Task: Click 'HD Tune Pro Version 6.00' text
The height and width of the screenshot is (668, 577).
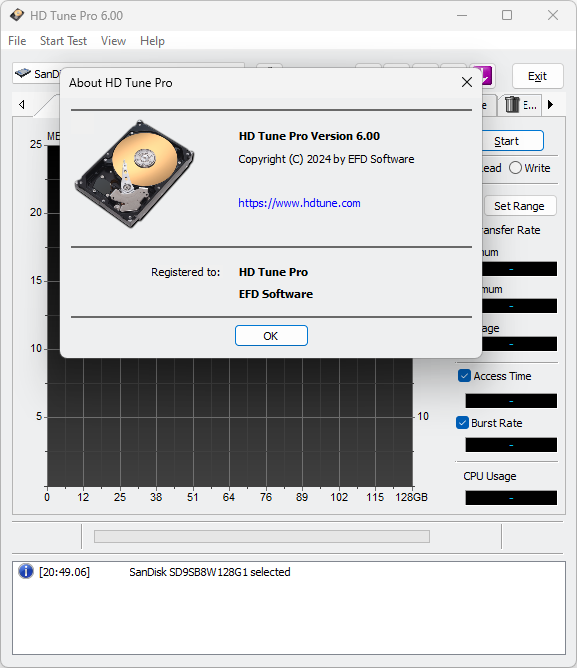Action: point(309,136)
